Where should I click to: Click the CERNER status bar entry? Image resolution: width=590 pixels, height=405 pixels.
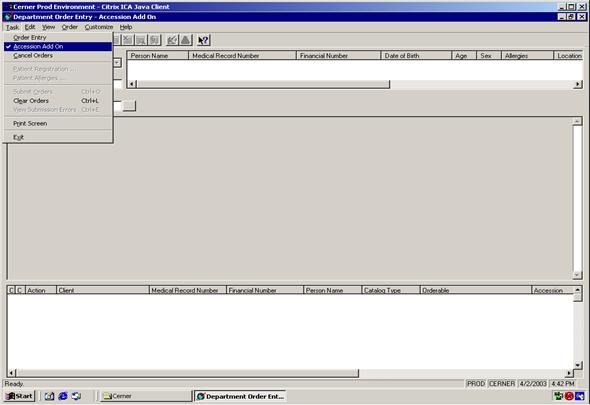coord(502,384)
